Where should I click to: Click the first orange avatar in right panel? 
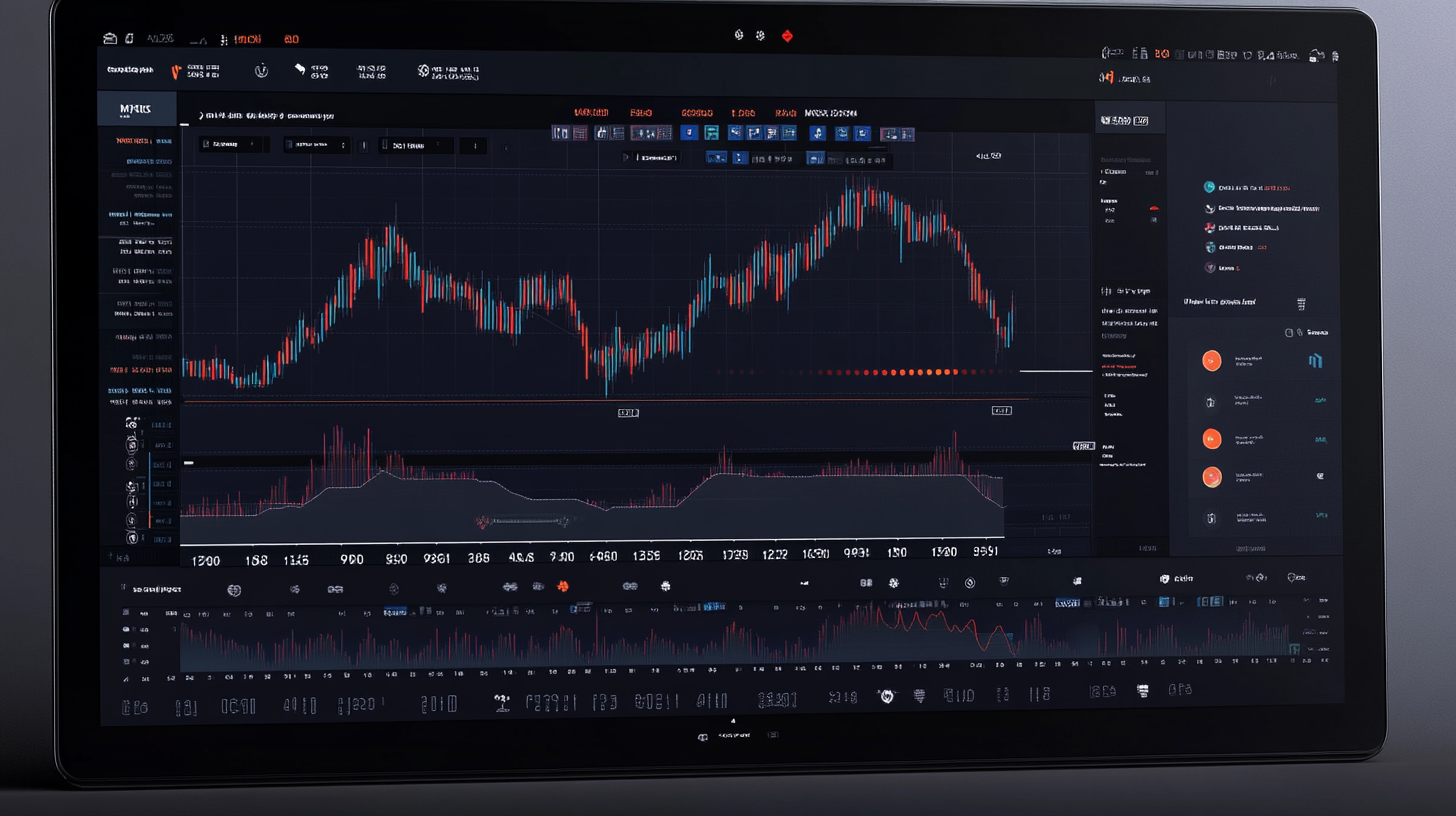(1211, 360)
